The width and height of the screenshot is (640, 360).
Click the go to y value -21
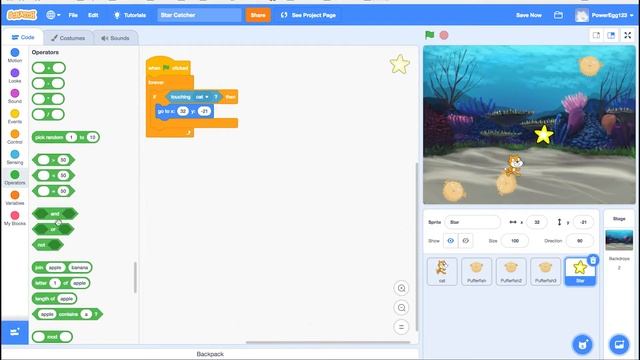click(204, 111)
